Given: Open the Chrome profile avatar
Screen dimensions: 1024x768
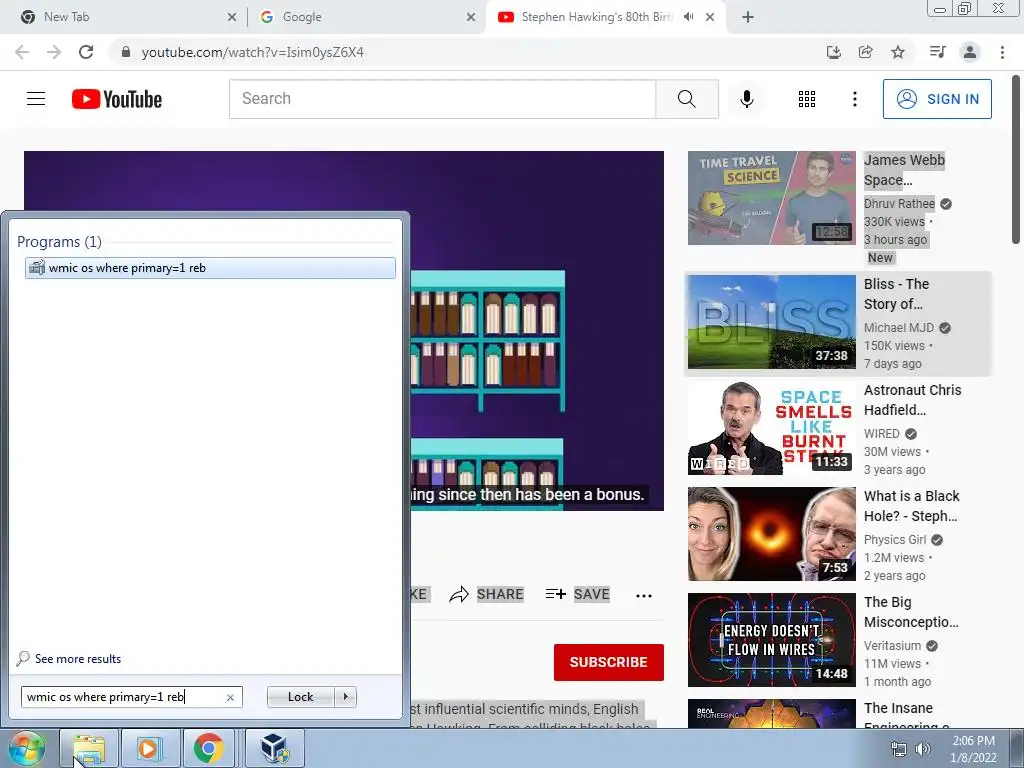Looking at the screenshot, I should (x=970, y=52).
